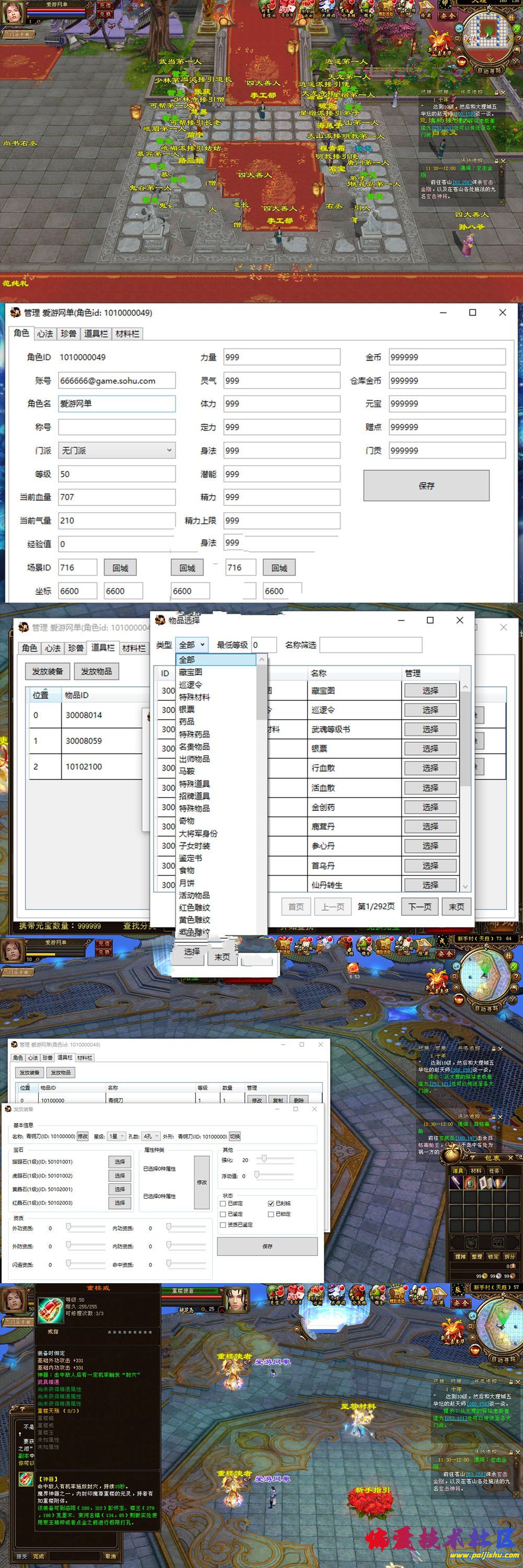The image size is (523, 1568).
Task: Open 精彩活动 treasure chest icon in topmost game view
Action: point(385,8)
